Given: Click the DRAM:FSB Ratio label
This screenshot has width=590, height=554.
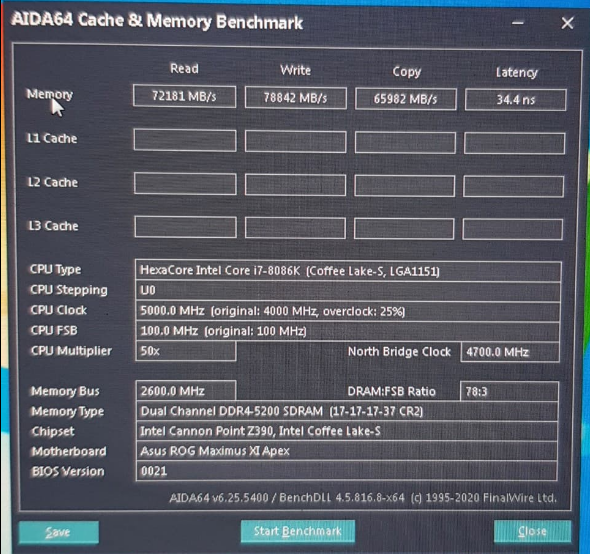Looking at the screenshot, I should click(x=391, y=392).
